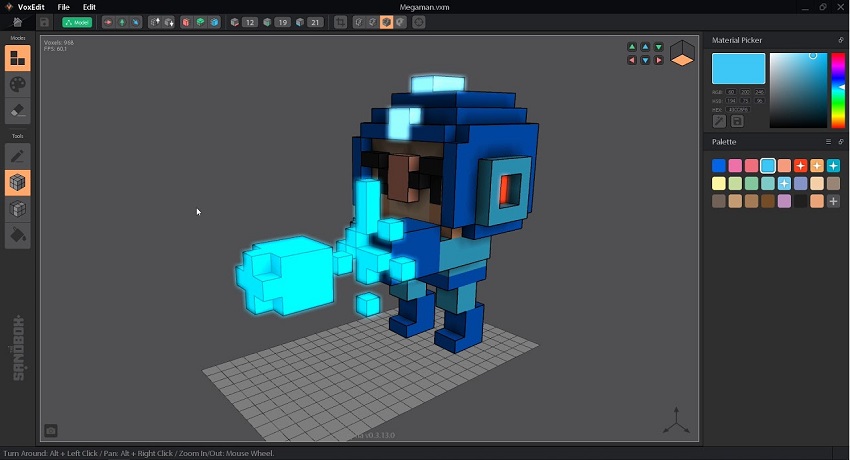Save material to palette icon

tap(737, 121)
